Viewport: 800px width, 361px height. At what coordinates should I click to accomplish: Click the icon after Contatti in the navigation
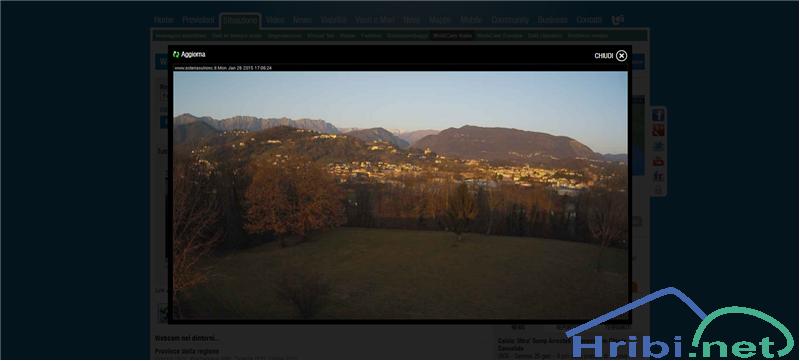tap(617, 20)
